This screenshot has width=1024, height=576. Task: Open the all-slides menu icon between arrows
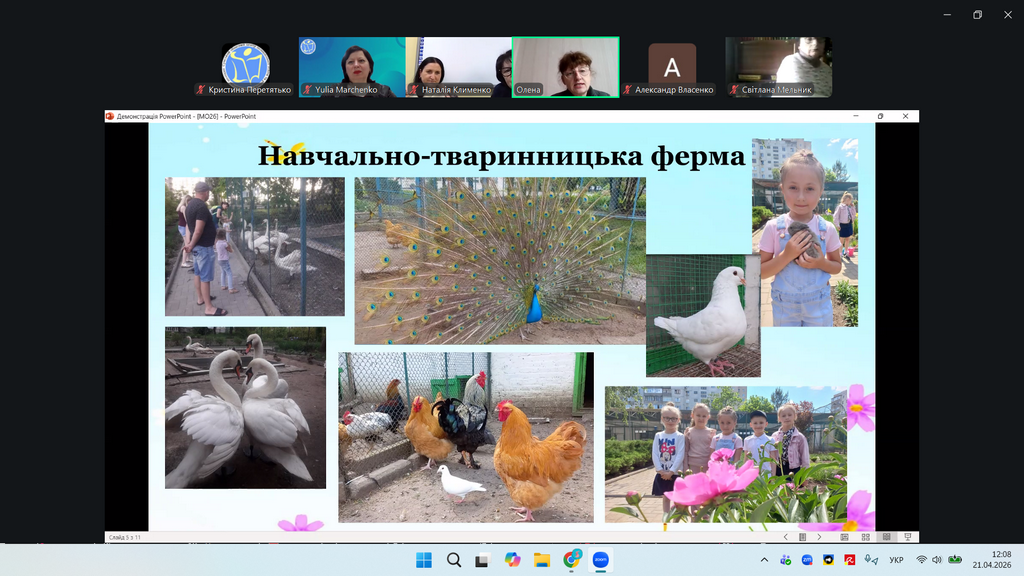point(802,537)
